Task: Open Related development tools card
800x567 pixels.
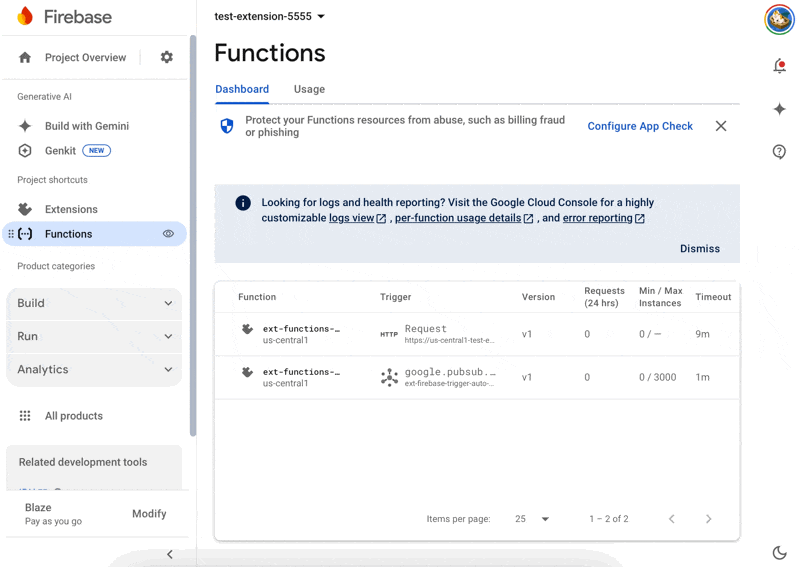Action: click(94, 467)
